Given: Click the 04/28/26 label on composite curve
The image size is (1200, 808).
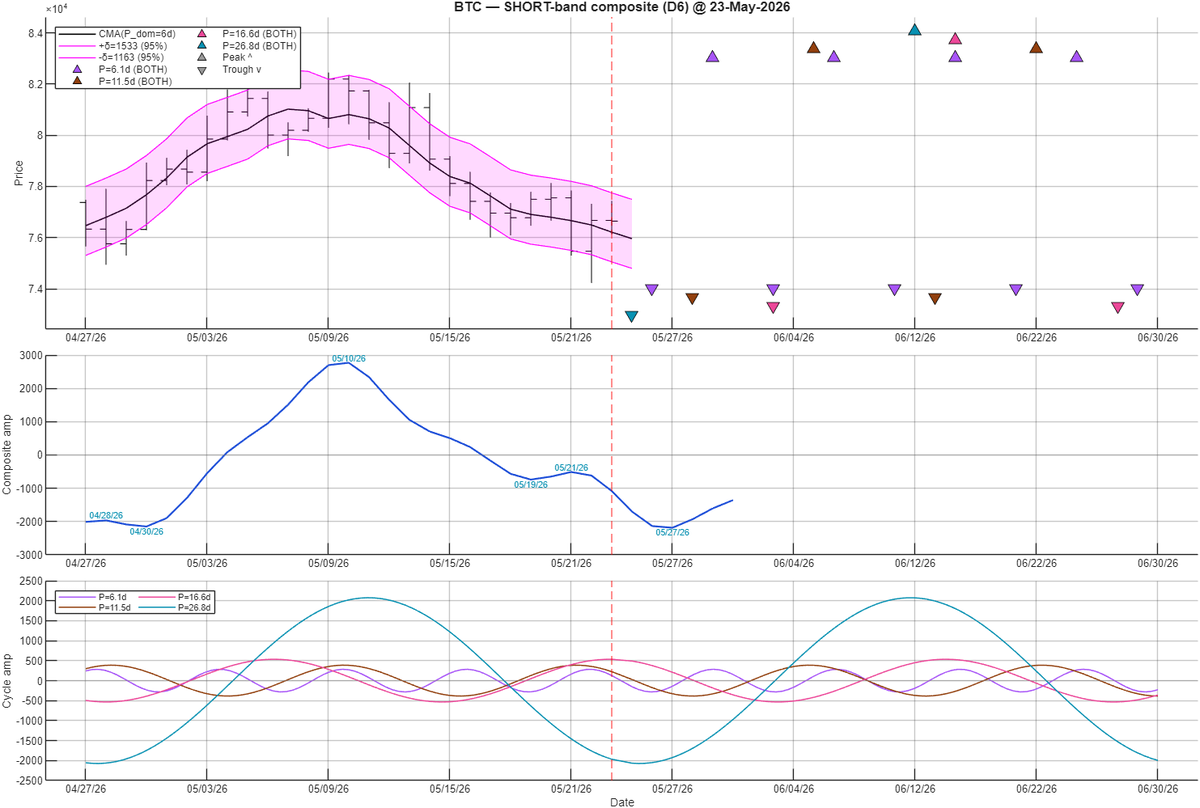Looking at the screenshot, I should 106,516.
